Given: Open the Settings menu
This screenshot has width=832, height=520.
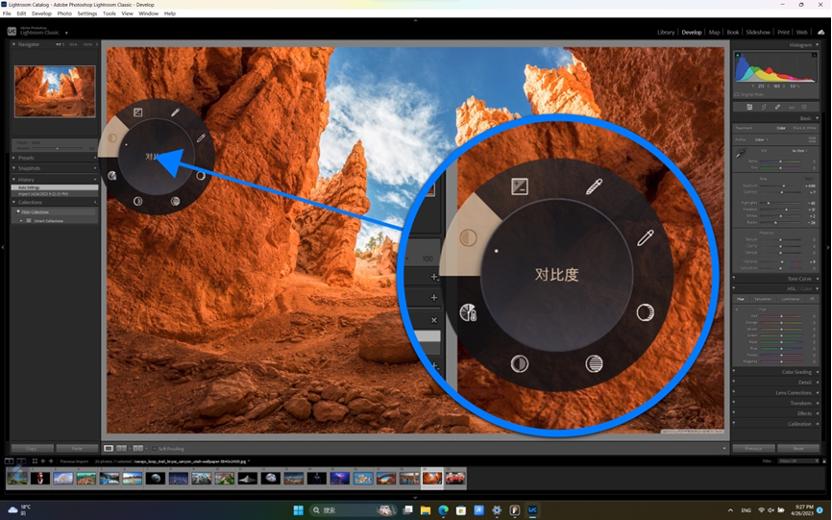Looking at the screenshot, I should click(87, 13).
